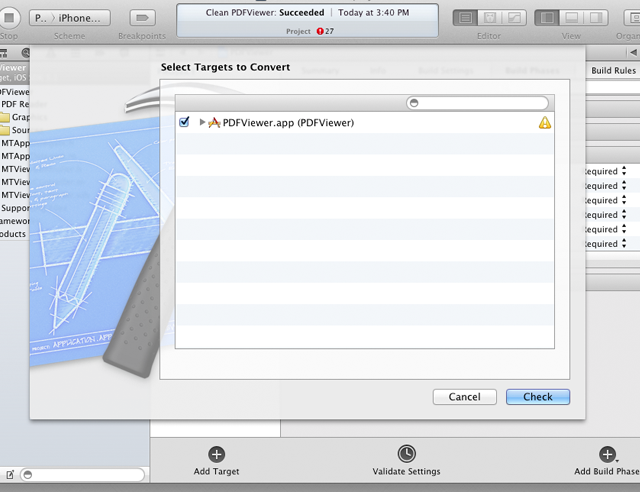Open the Grap folder in navigator
The width and height of the screenshot is (640, 492).
pos(15,117)
